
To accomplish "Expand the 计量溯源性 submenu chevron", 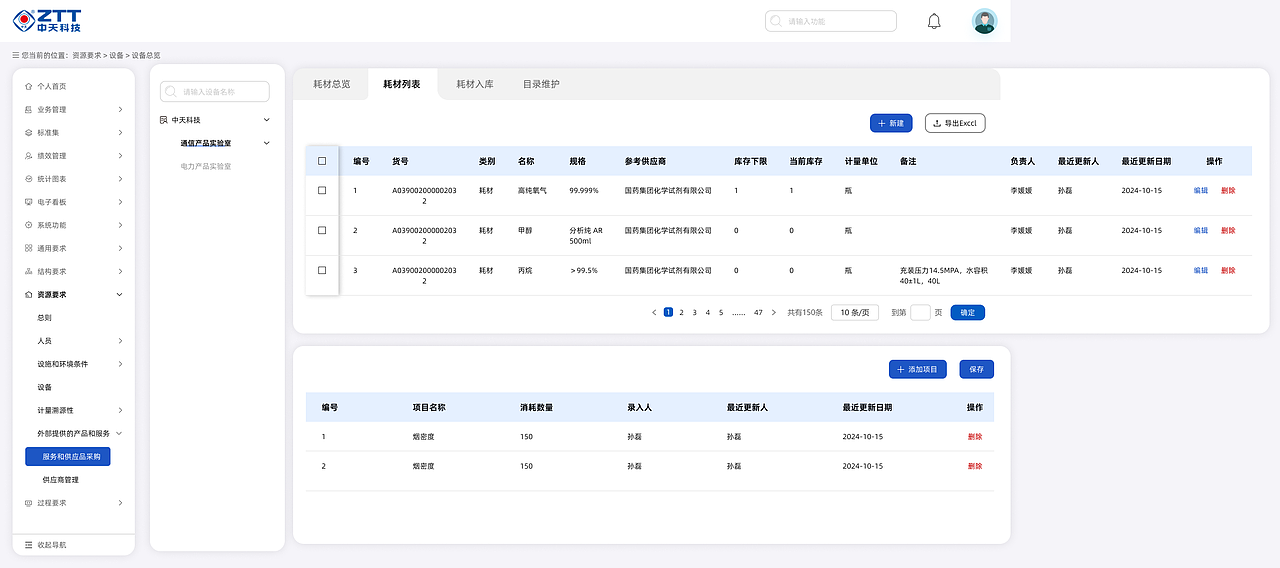I will pos(120,410).
